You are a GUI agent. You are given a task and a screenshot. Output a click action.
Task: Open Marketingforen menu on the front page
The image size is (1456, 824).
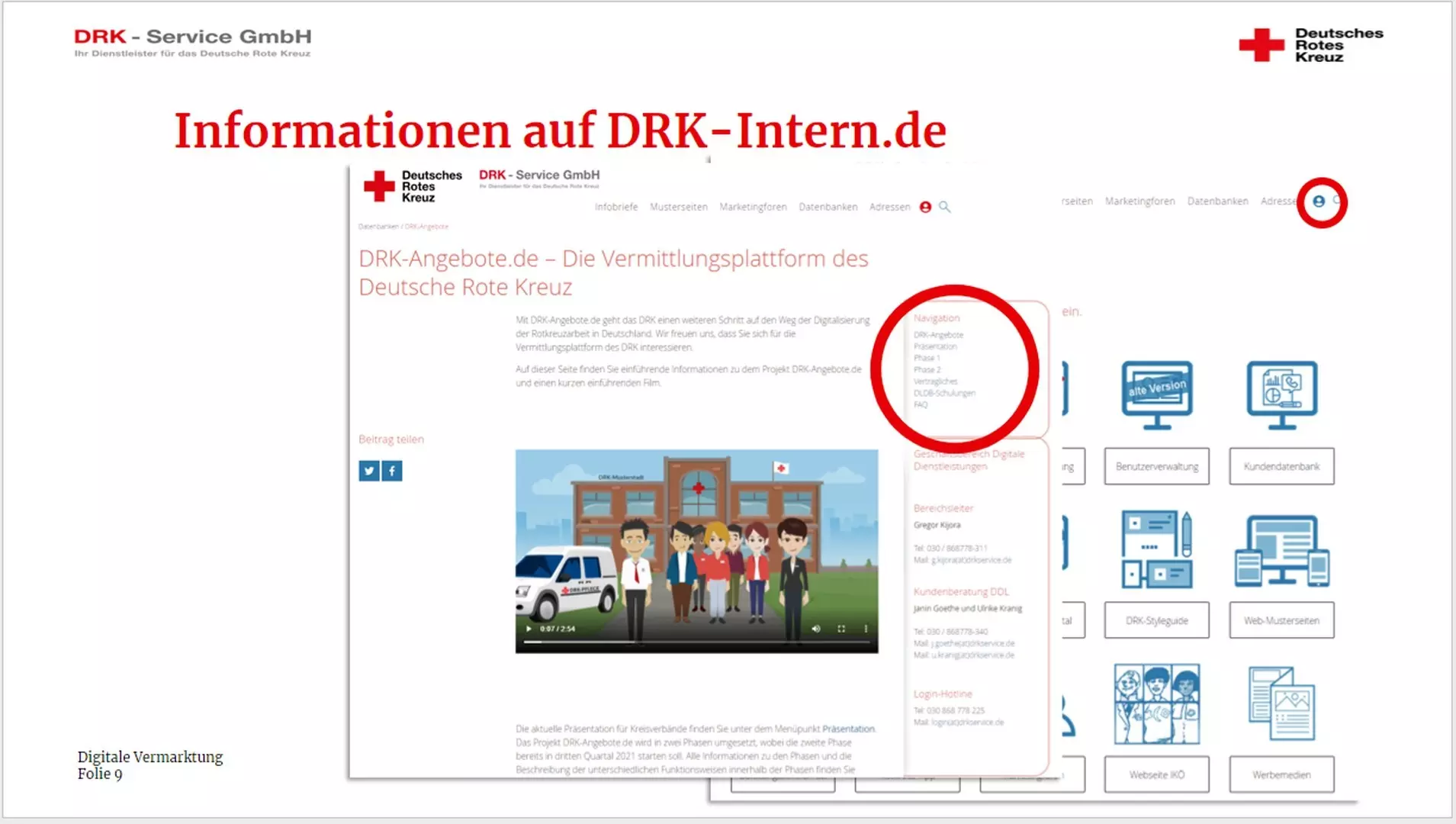(753, 207)
